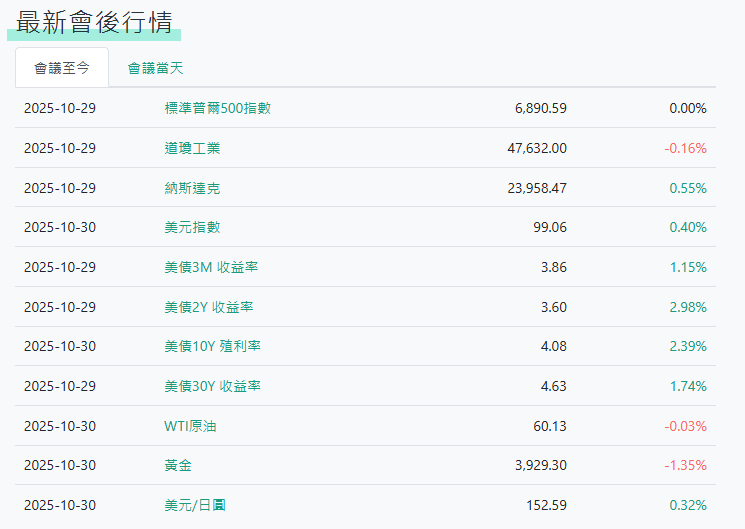Select the value 4.63
Screen dimensions: 745x529
[x=554, y=386]
